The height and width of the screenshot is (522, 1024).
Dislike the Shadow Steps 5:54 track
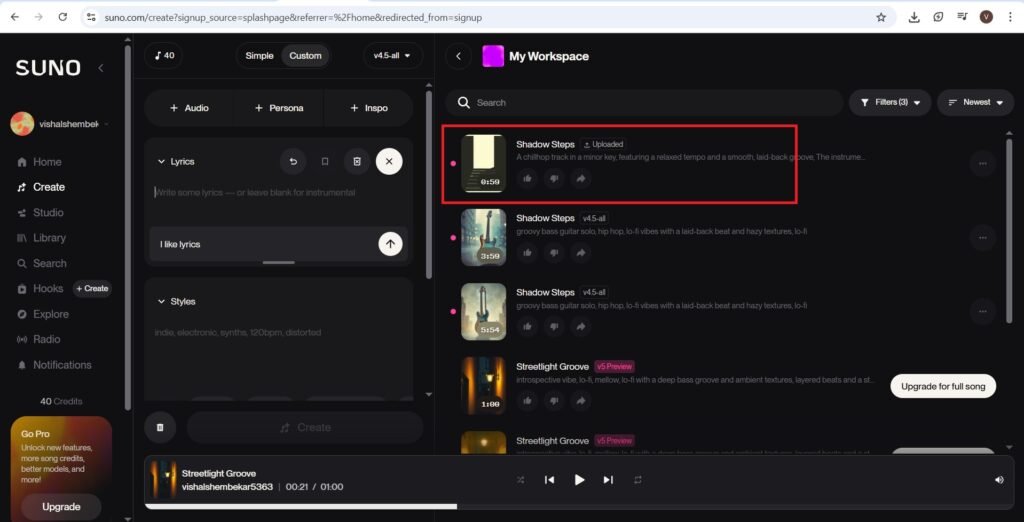(554, 327)
